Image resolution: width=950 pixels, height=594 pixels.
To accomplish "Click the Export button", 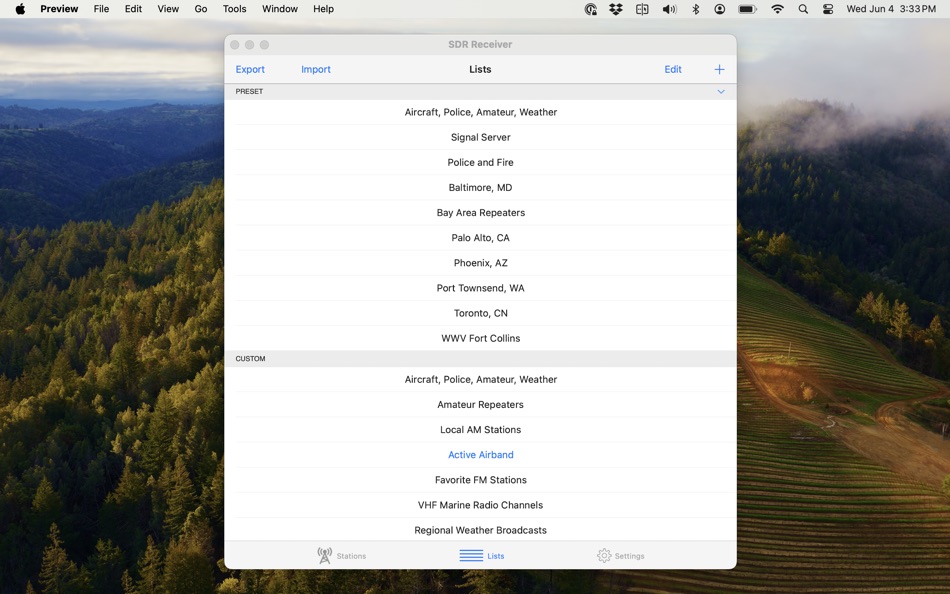I will coord(250,70).
